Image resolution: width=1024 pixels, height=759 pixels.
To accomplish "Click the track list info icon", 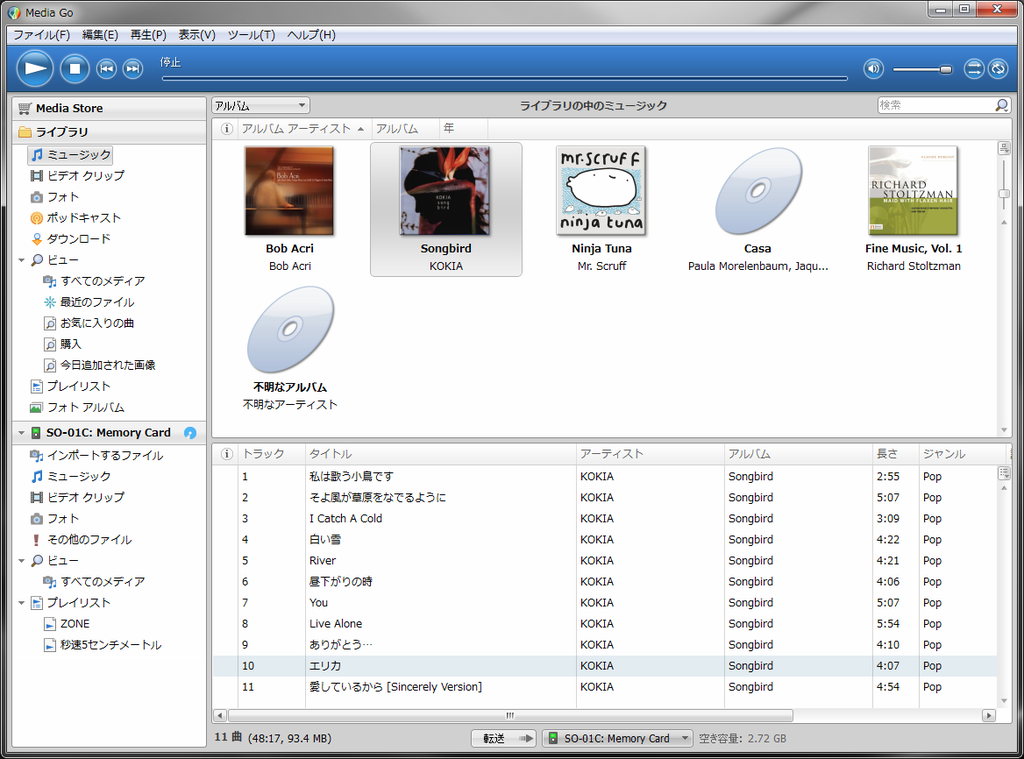I will pos(226,454).
